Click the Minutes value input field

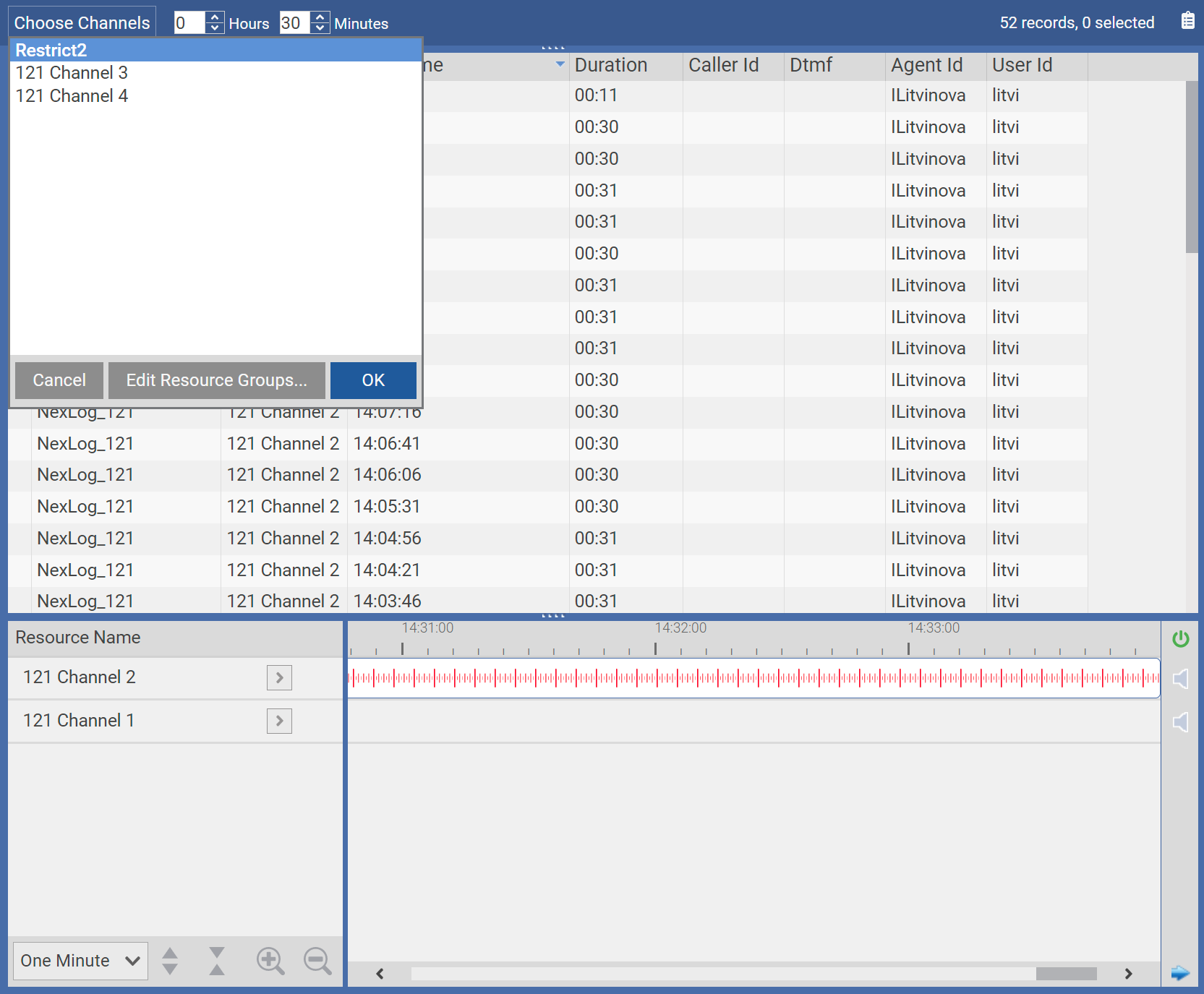click(294, 23)
